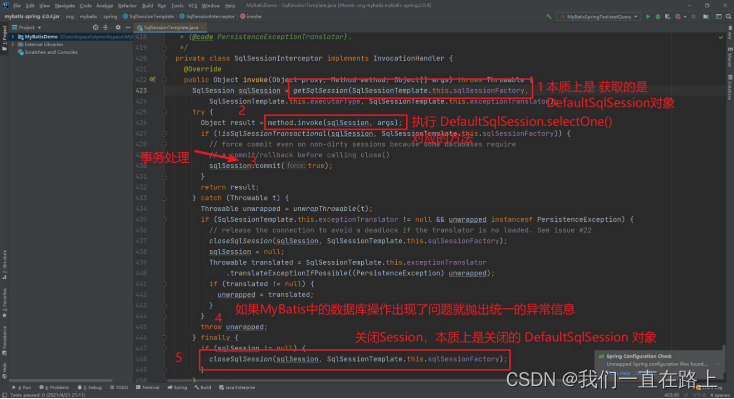Hide the Project tool window
This screenshot has width=734, height=399.
click(127, 28)
